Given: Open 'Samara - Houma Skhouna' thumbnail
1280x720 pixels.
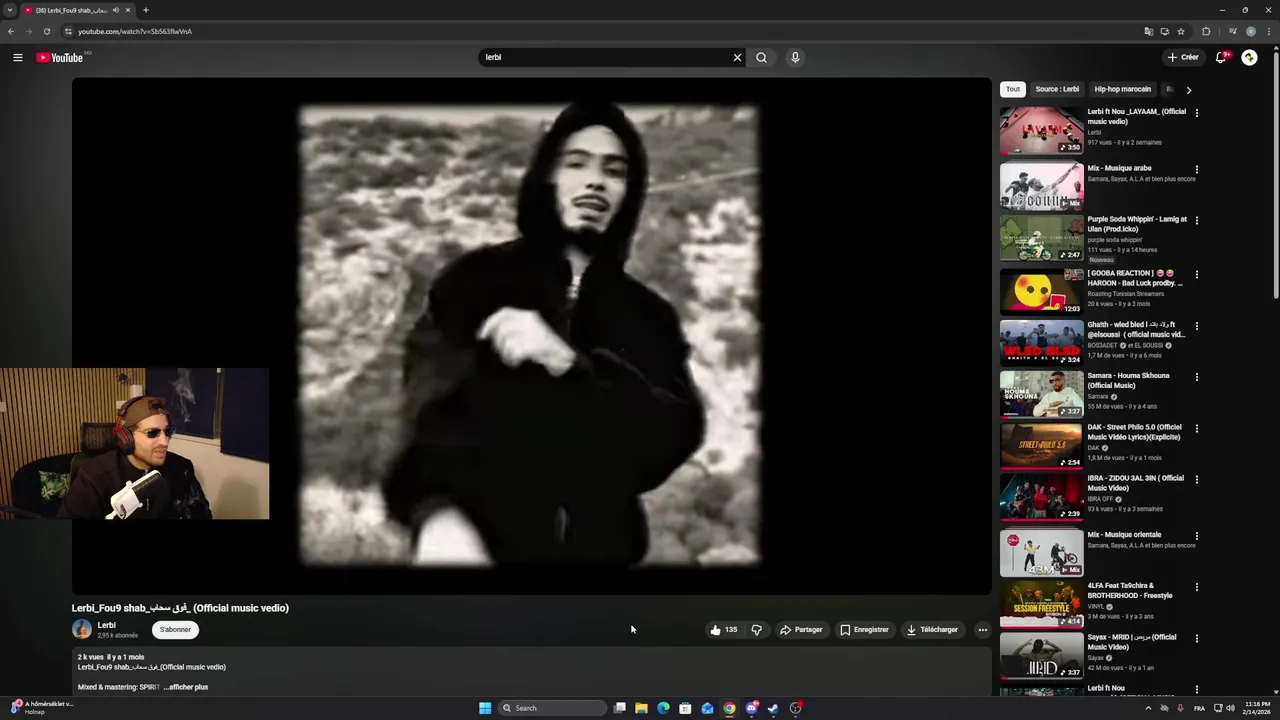Looking at the screenshot, I should (1042, 394).
